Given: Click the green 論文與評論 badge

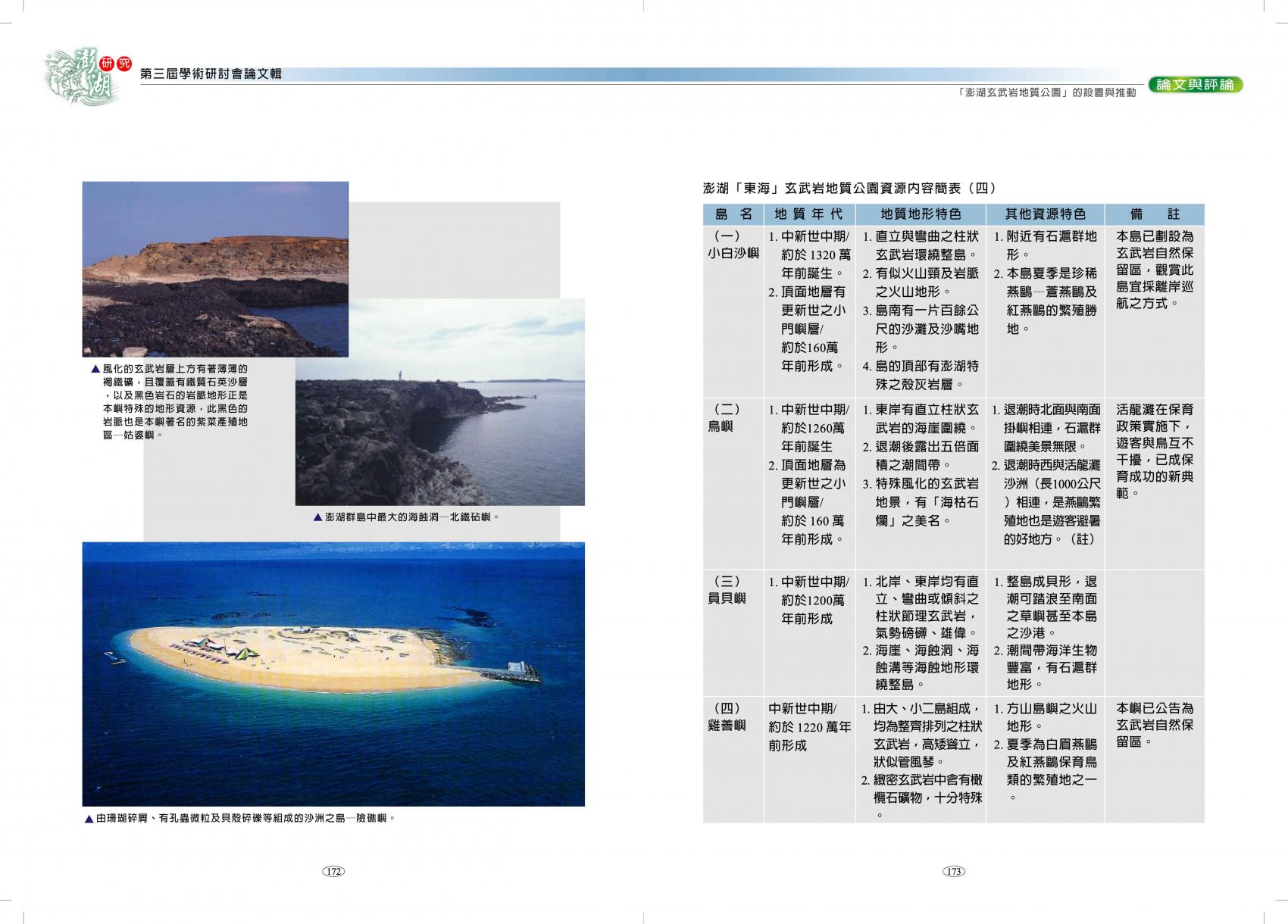Looking at the screenshot, I should (1195, 85).
